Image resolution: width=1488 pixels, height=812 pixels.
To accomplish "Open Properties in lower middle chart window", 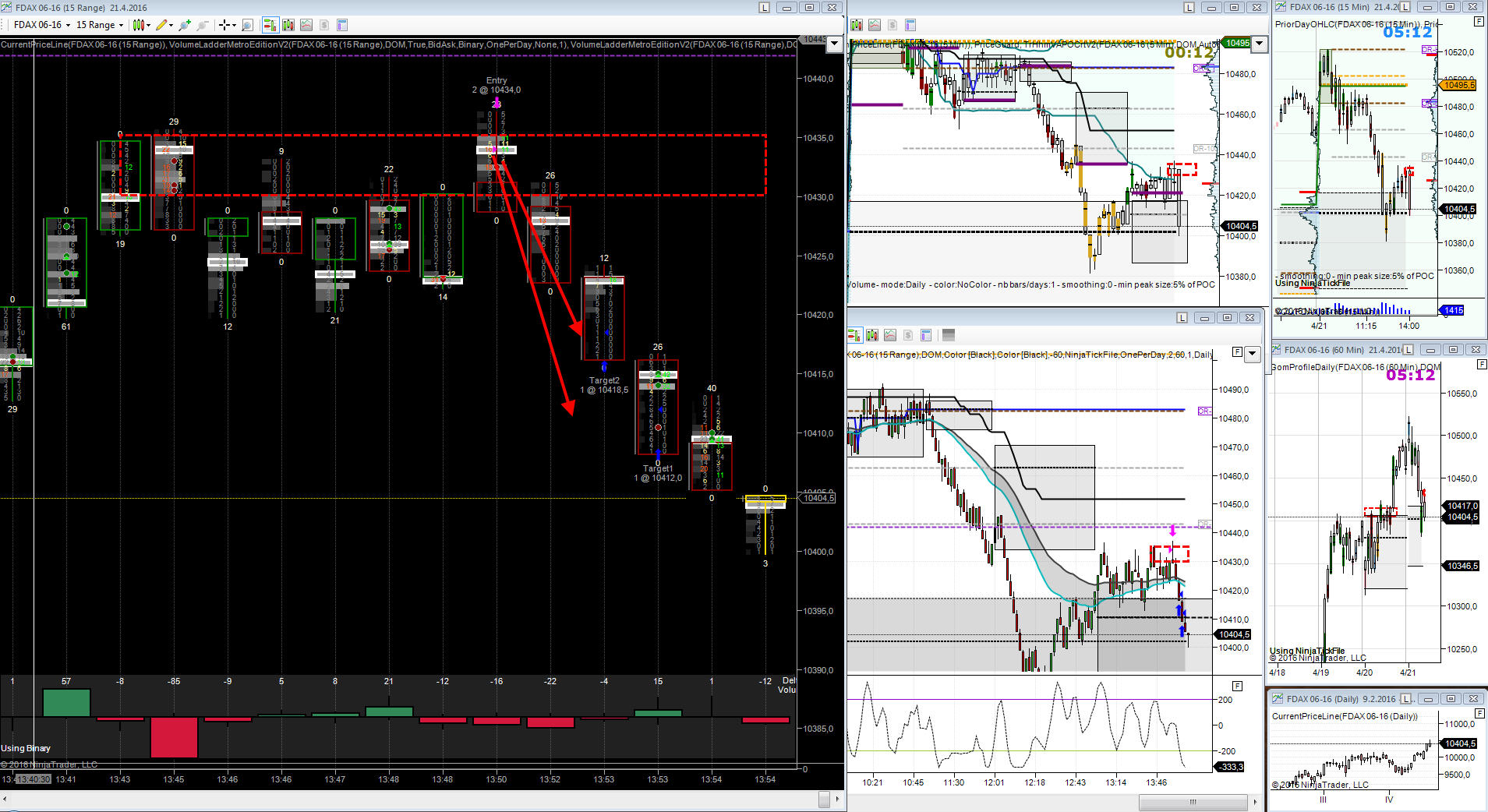I will (x=926, y=335).
